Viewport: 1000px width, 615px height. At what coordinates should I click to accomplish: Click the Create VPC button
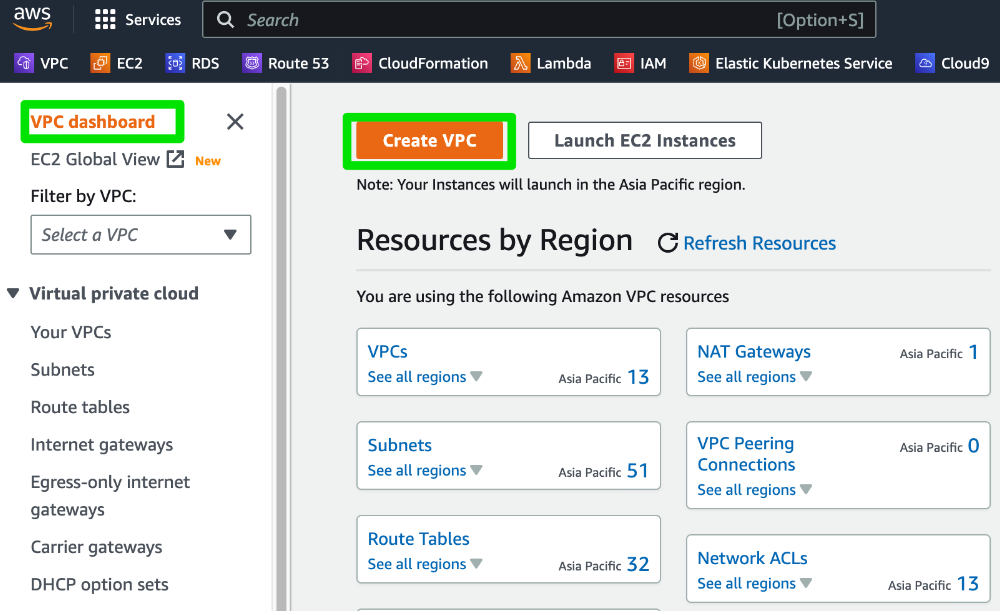[x=429, y=140]
